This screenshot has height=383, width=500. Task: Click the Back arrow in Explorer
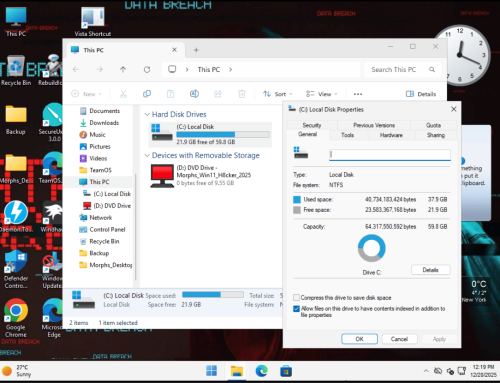pos(76,69)
